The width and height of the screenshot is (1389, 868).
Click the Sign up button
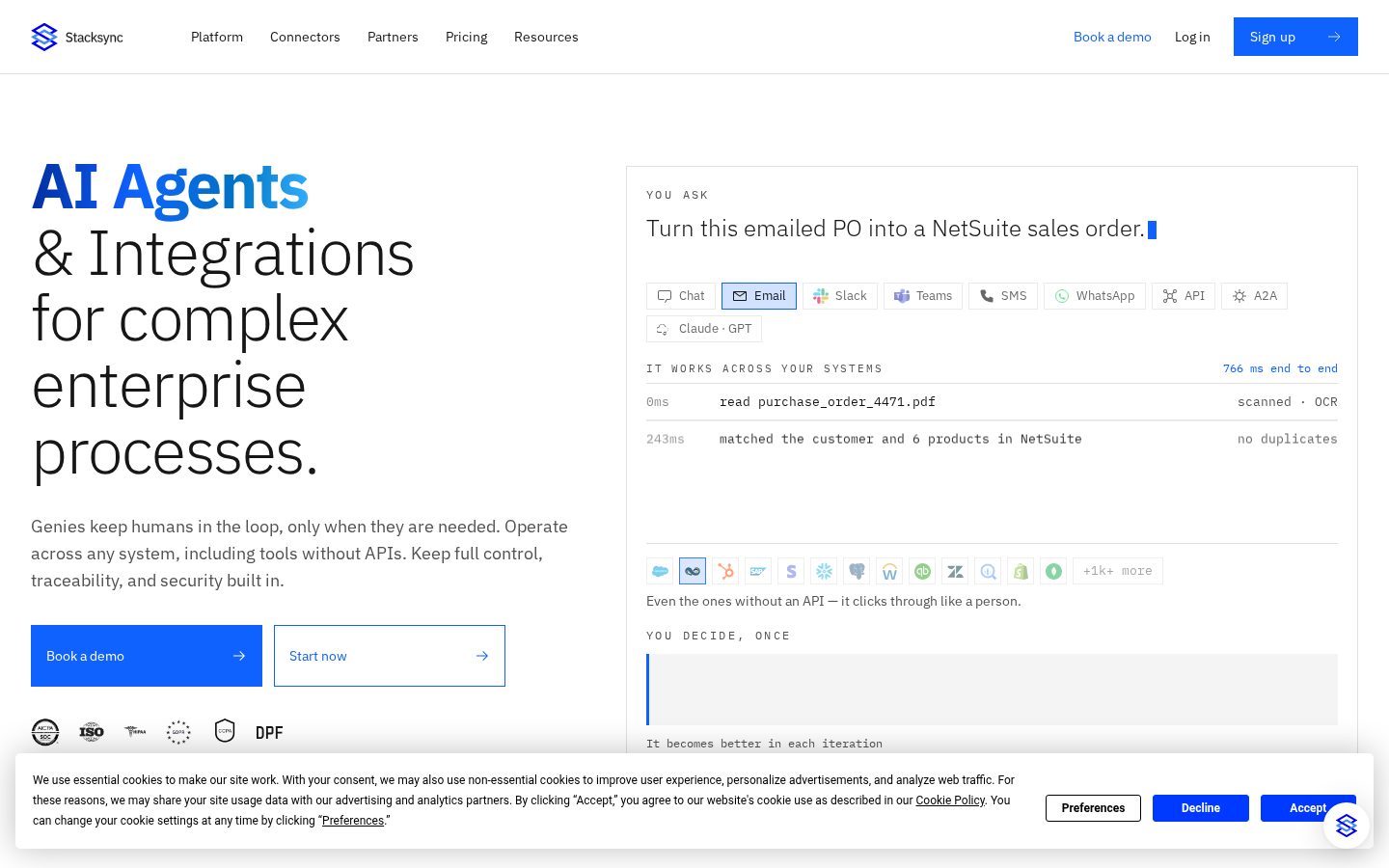coord(1295,37)
